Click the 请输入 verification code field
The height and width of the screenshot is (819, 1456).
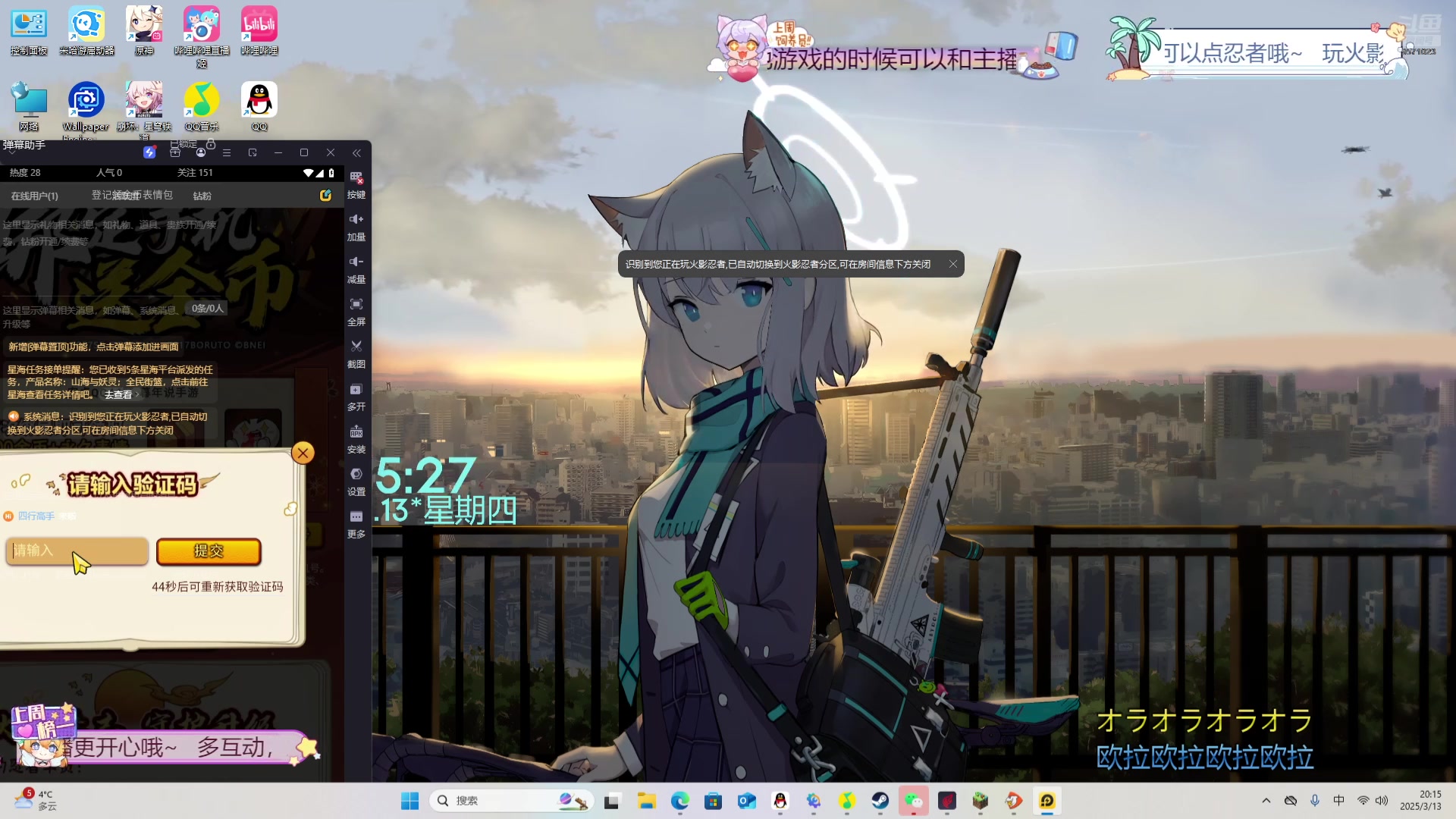pos(77,551)
